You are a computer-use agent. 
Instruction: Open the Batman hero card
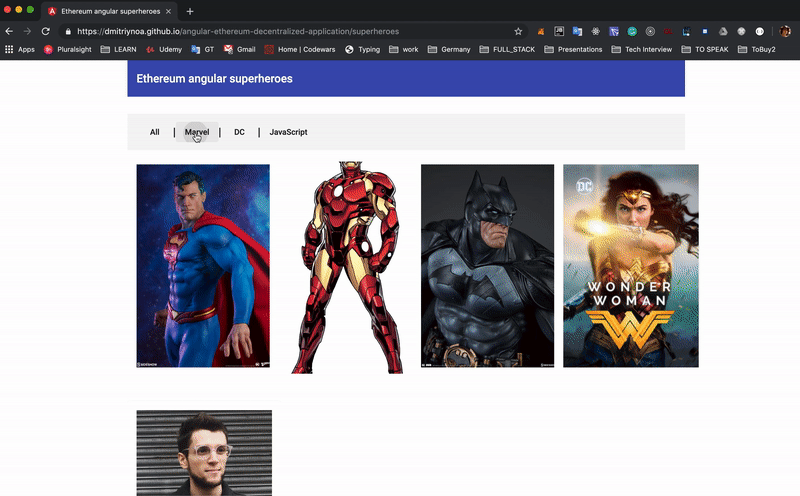tap(487, 266)
